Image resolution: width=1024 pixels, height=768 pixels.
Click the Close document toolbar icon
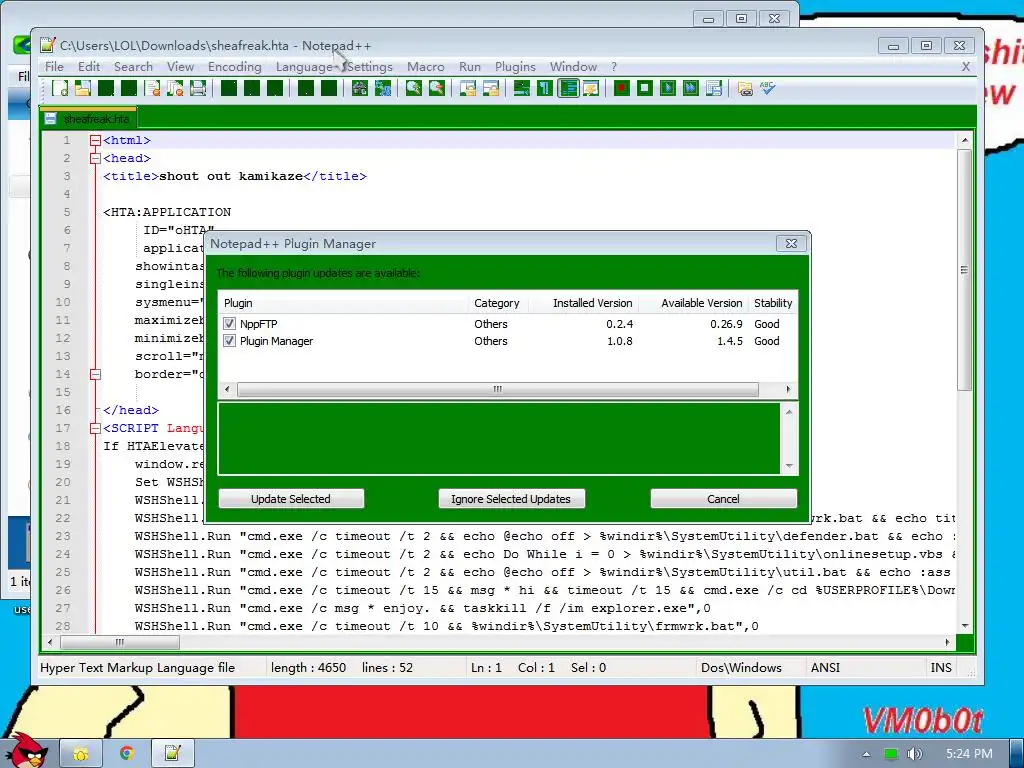pyautogui.click(x=152, y=88)
